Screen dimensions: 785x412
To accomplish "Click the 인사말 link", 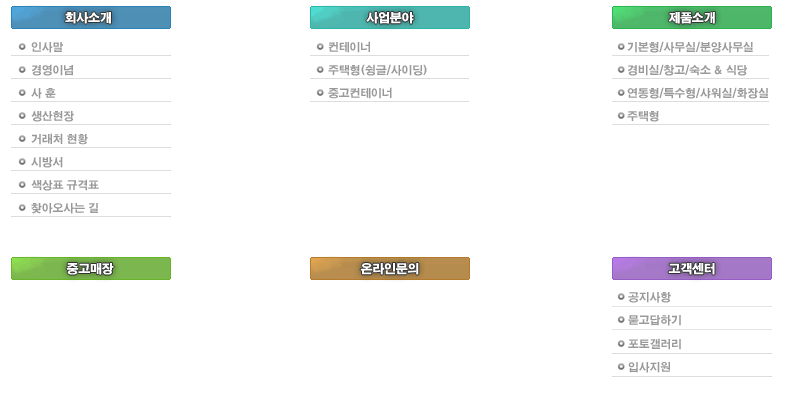I will (47, 47).
